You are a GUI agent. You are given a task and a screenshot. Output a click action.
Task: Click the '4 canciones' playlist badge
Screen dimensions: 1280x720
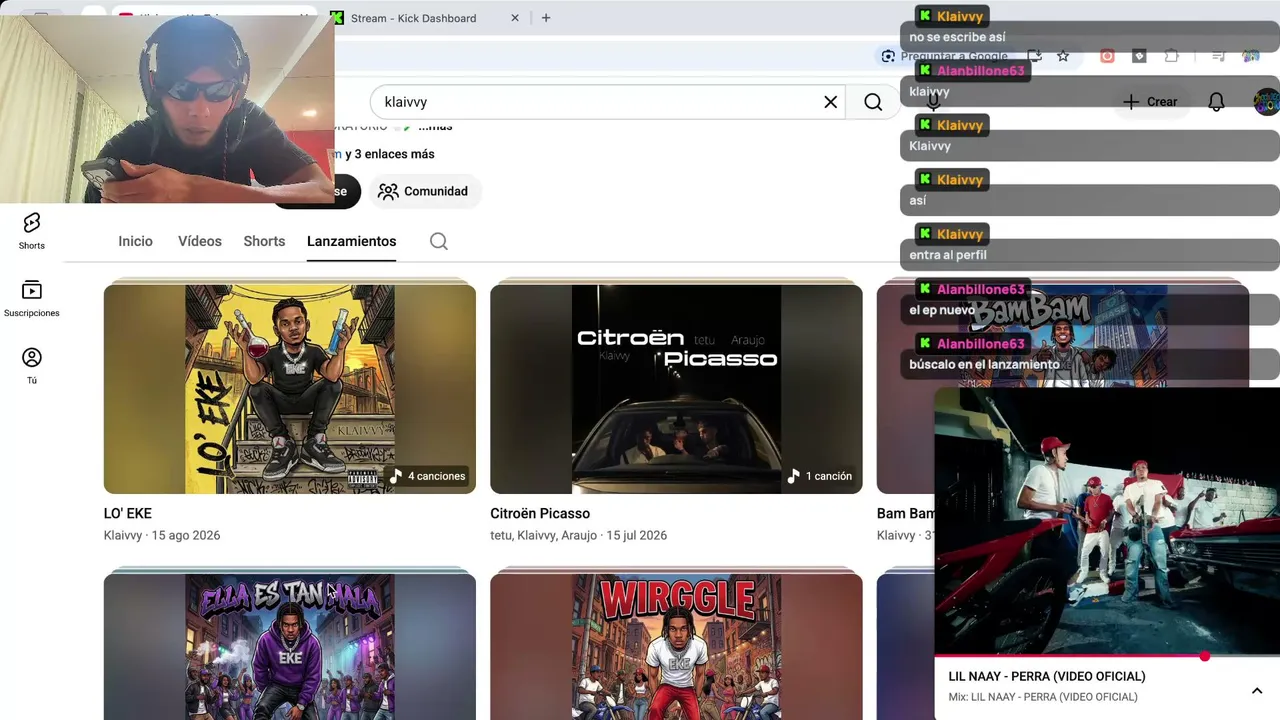coord(428,476)
